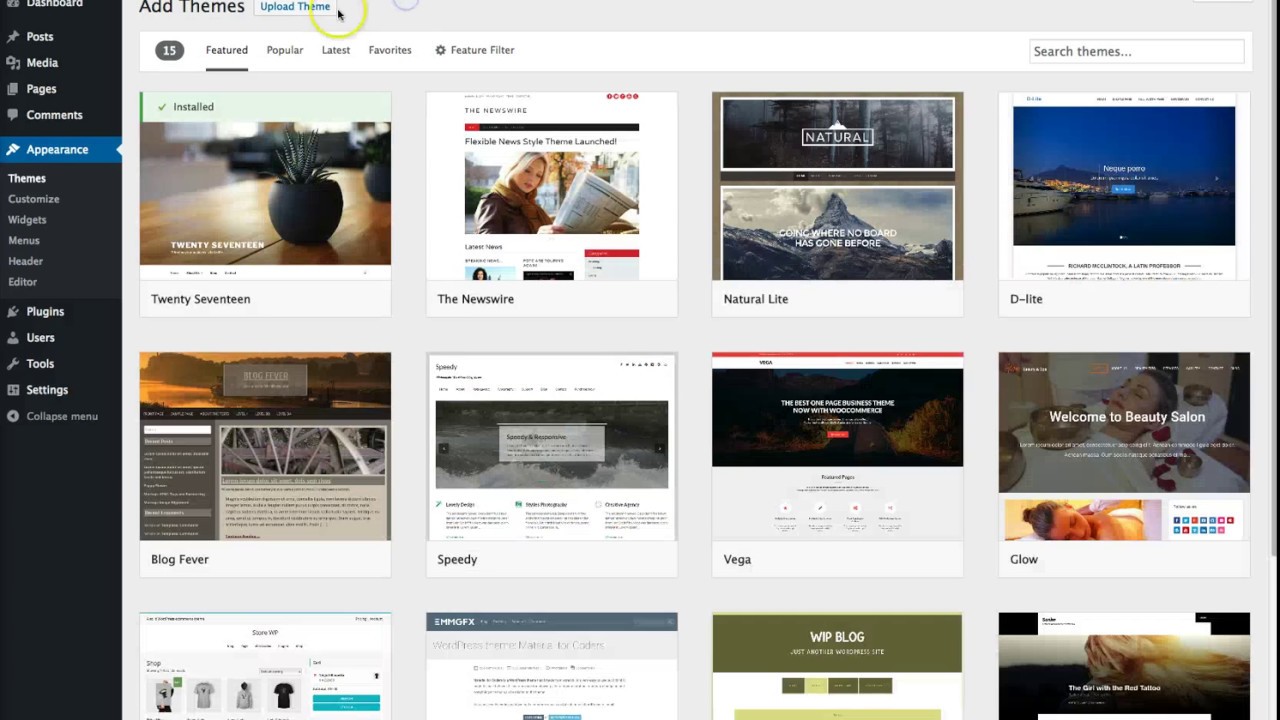
Task: Click the Media icon in sidebar
Action: point(12,62)
